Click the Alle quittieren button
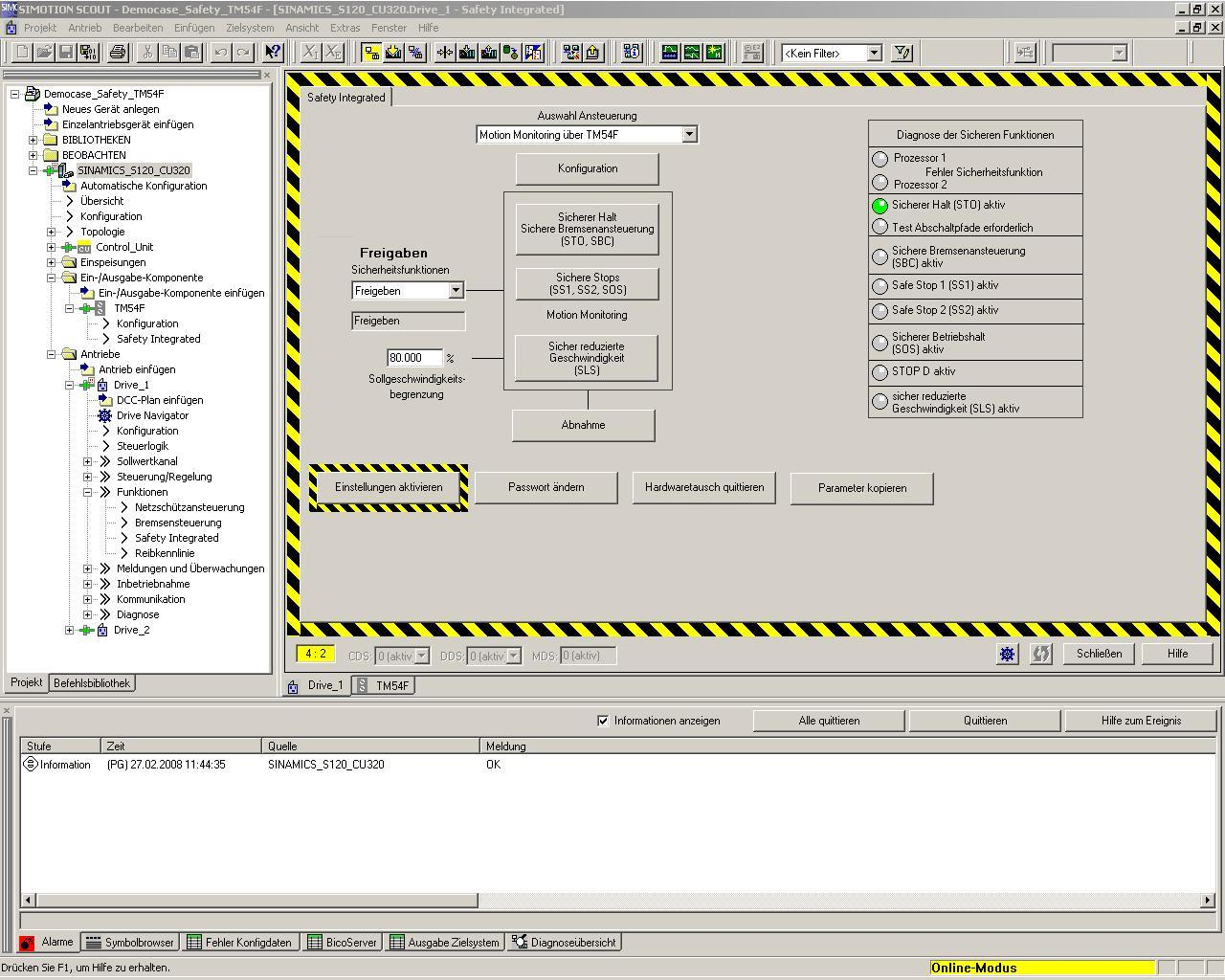The width and height of the screenshot is (1225, 980). [x=829, y=721]
